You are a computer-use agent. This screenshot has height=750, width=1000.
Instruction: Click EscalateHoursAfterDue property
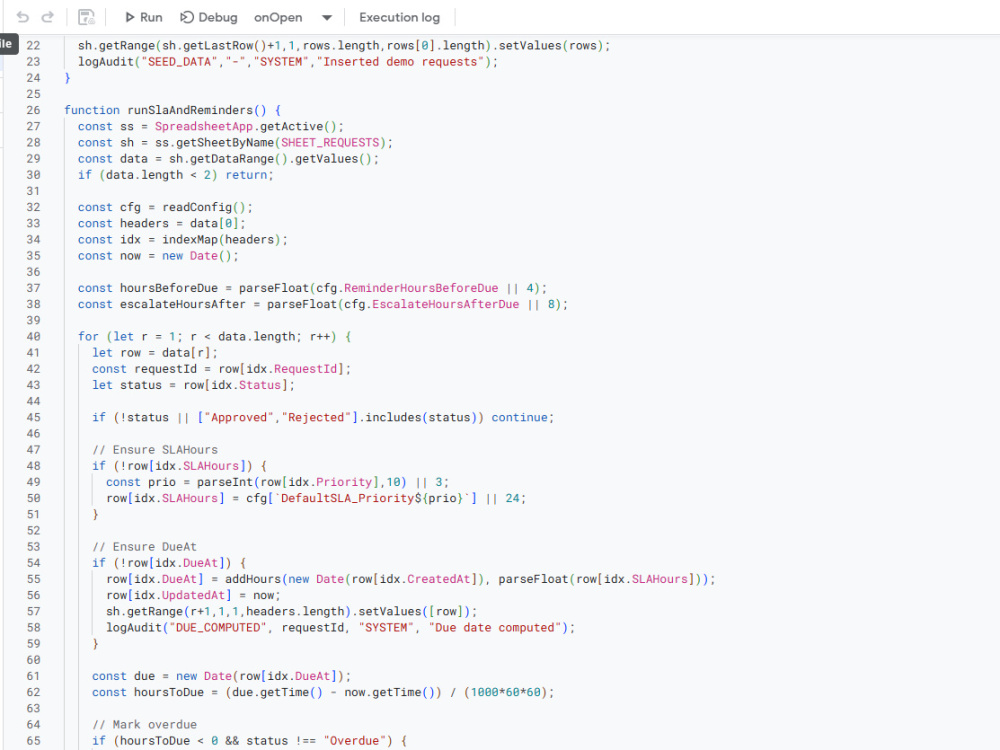(x=446, y=304)
